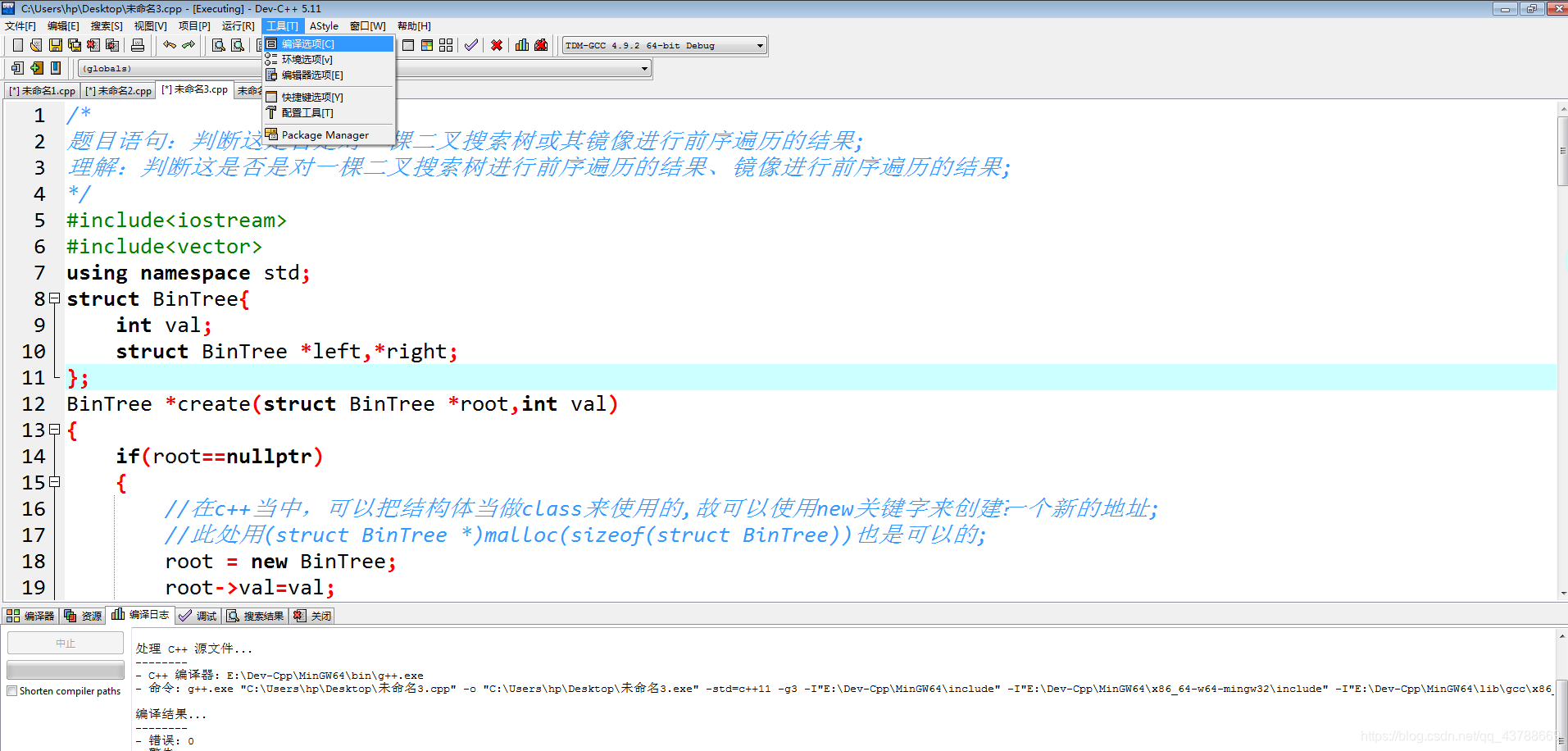Click the Save All icon
Image resolution: width=1568 pixels, height=751 pixels.
click(75, 45)
